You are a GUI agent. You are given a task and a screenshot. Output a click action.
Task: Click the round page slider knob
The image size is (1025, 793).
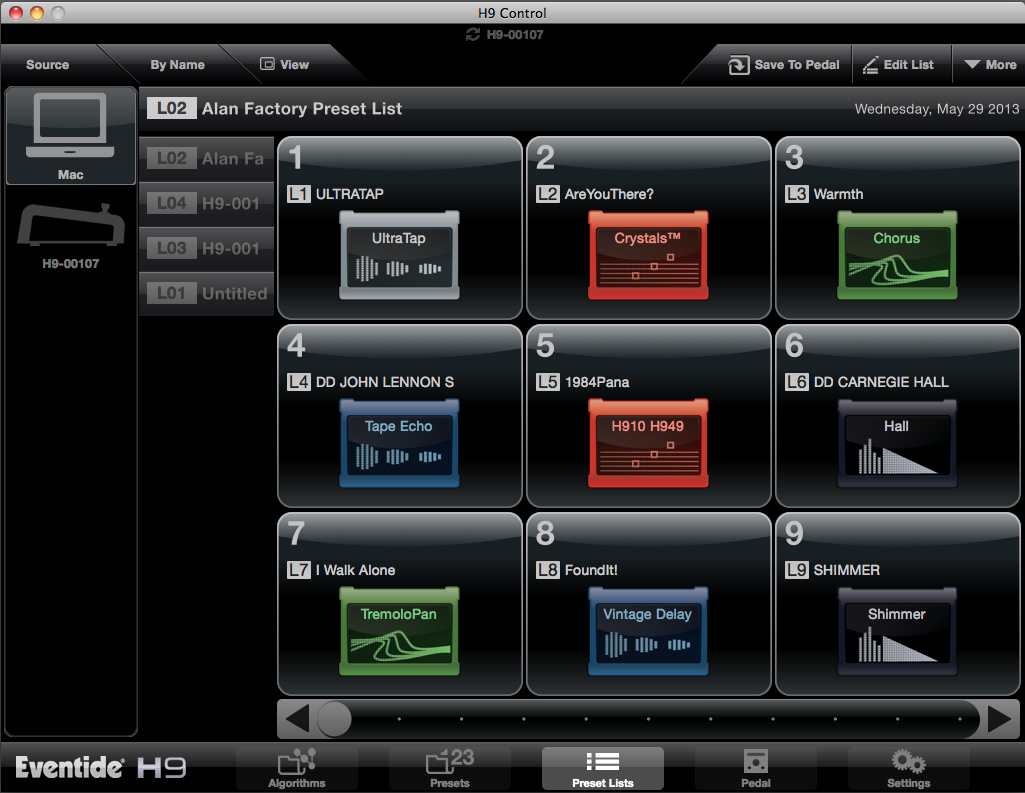[x=334, y=719]
